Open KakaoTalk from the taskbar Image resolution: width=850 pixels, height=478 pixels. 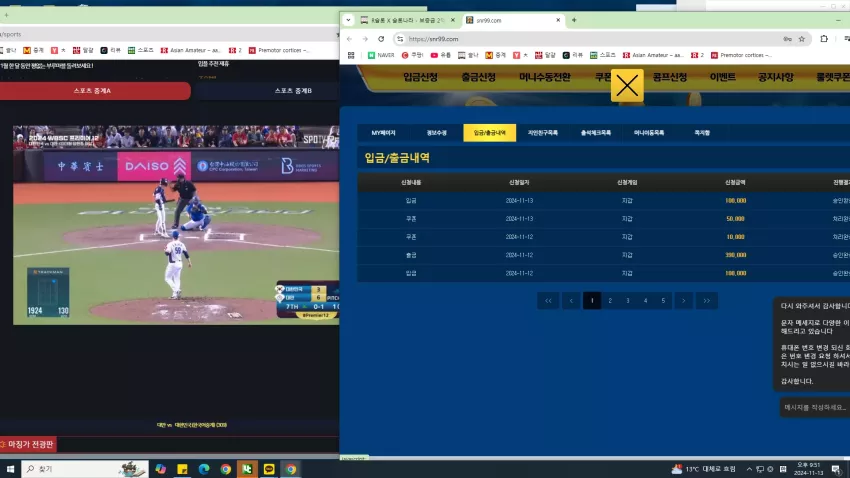[x=269, y=469]
